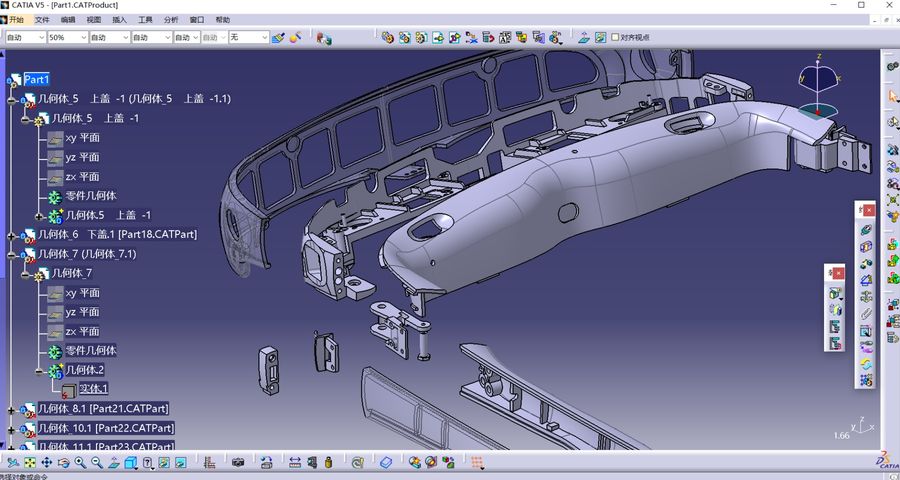This screenshot has height=480, width=900.
Task: Click the Measure Between icon
Action: [294, 462]
